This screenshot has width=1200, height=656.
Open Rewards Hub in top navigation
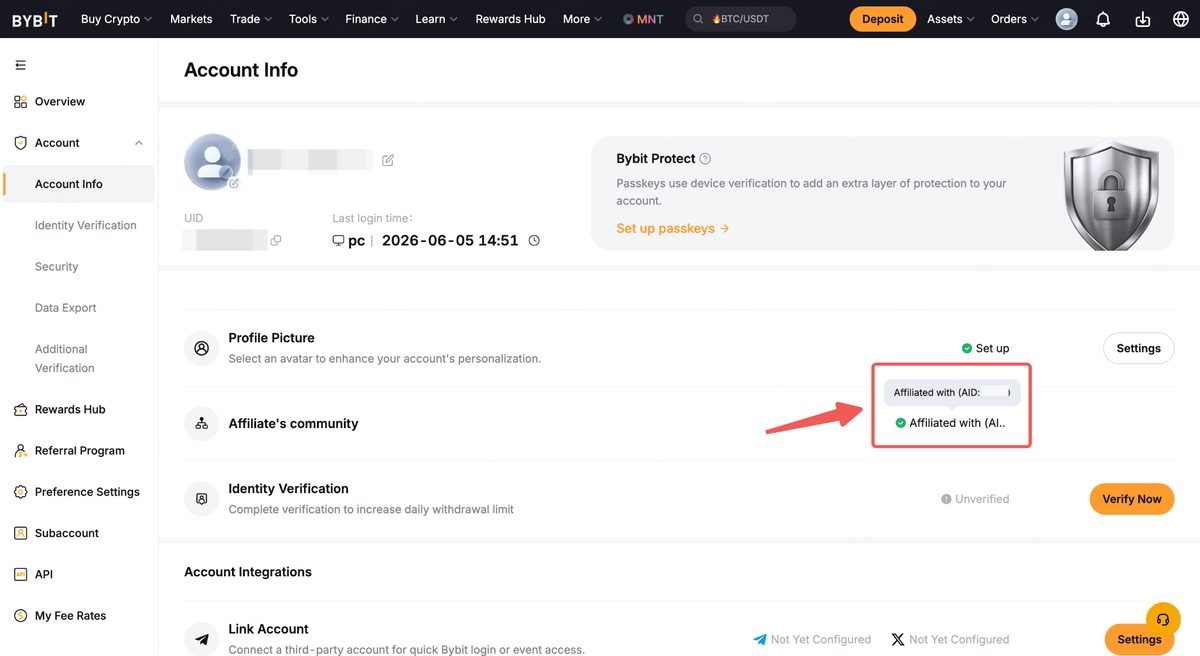(510, 19)
